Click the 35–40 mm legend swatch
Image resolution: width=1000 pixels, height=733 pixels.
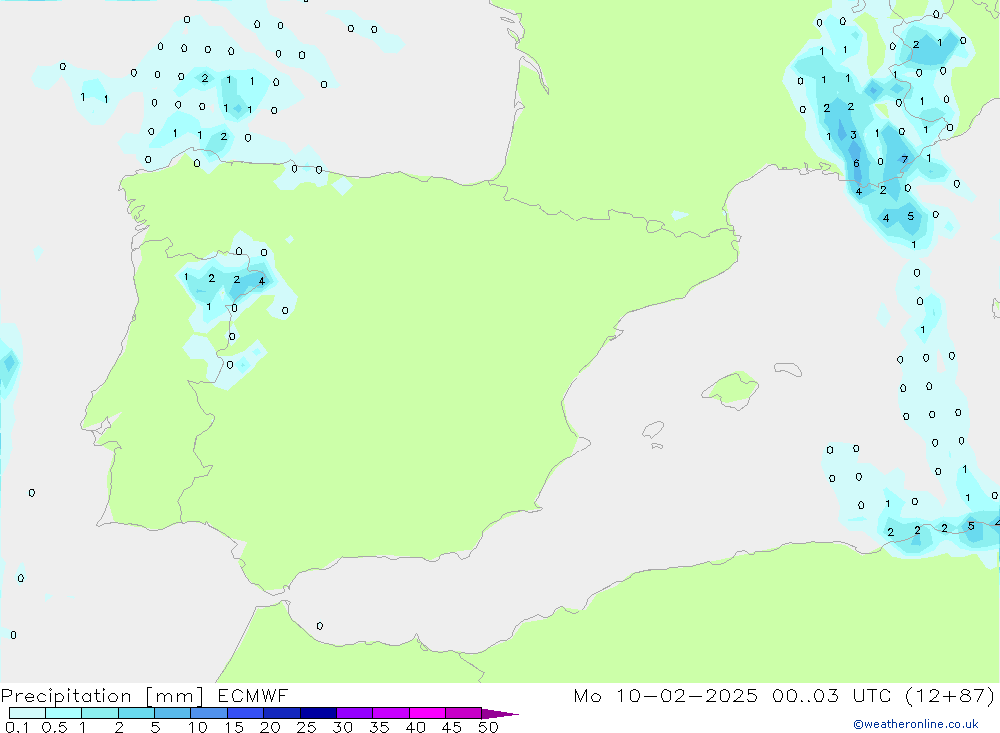390,713
